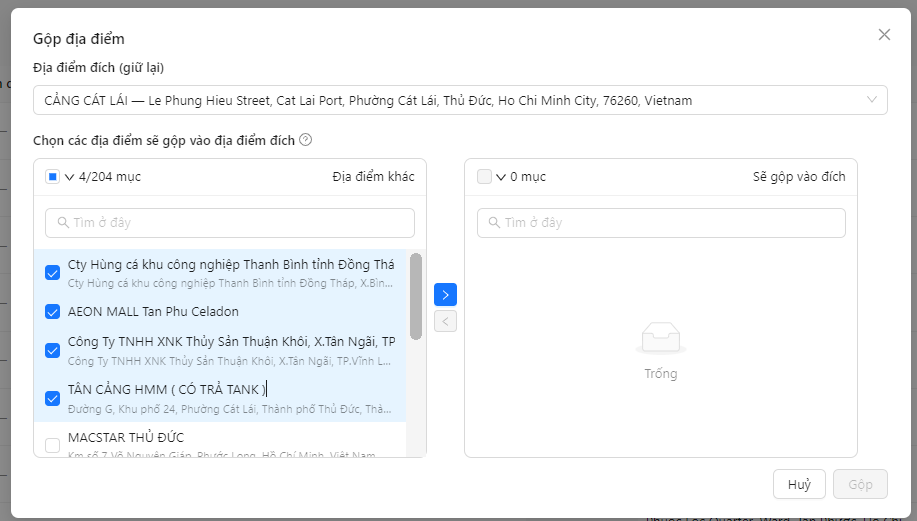Screen dimensions: 917x521
Task: Click the Huỷ cancel button
Action: pyautogui.click(x=799, y=484)
